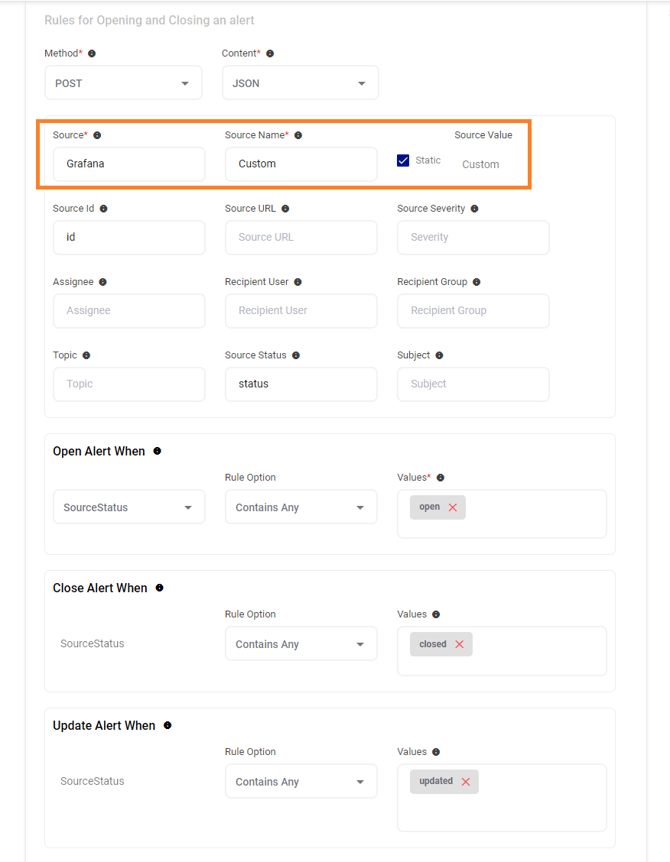Viewport: 670px width, 862px height.
Task: Open the SourceStatus dropdown under Open Alert When
Action: pyautogui.click(x=128, y=507)
